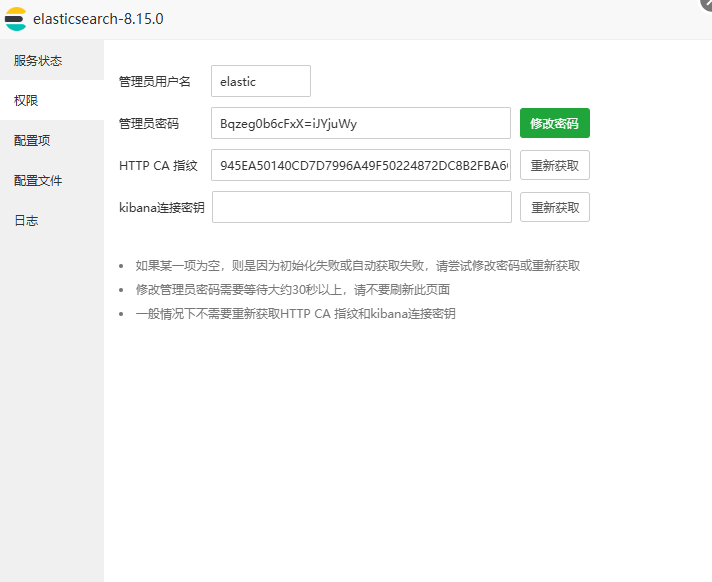The image size is (712, 582).
Task: Click the 管理员密码 label
Action: pyautogui.click(x=148, y=123)
